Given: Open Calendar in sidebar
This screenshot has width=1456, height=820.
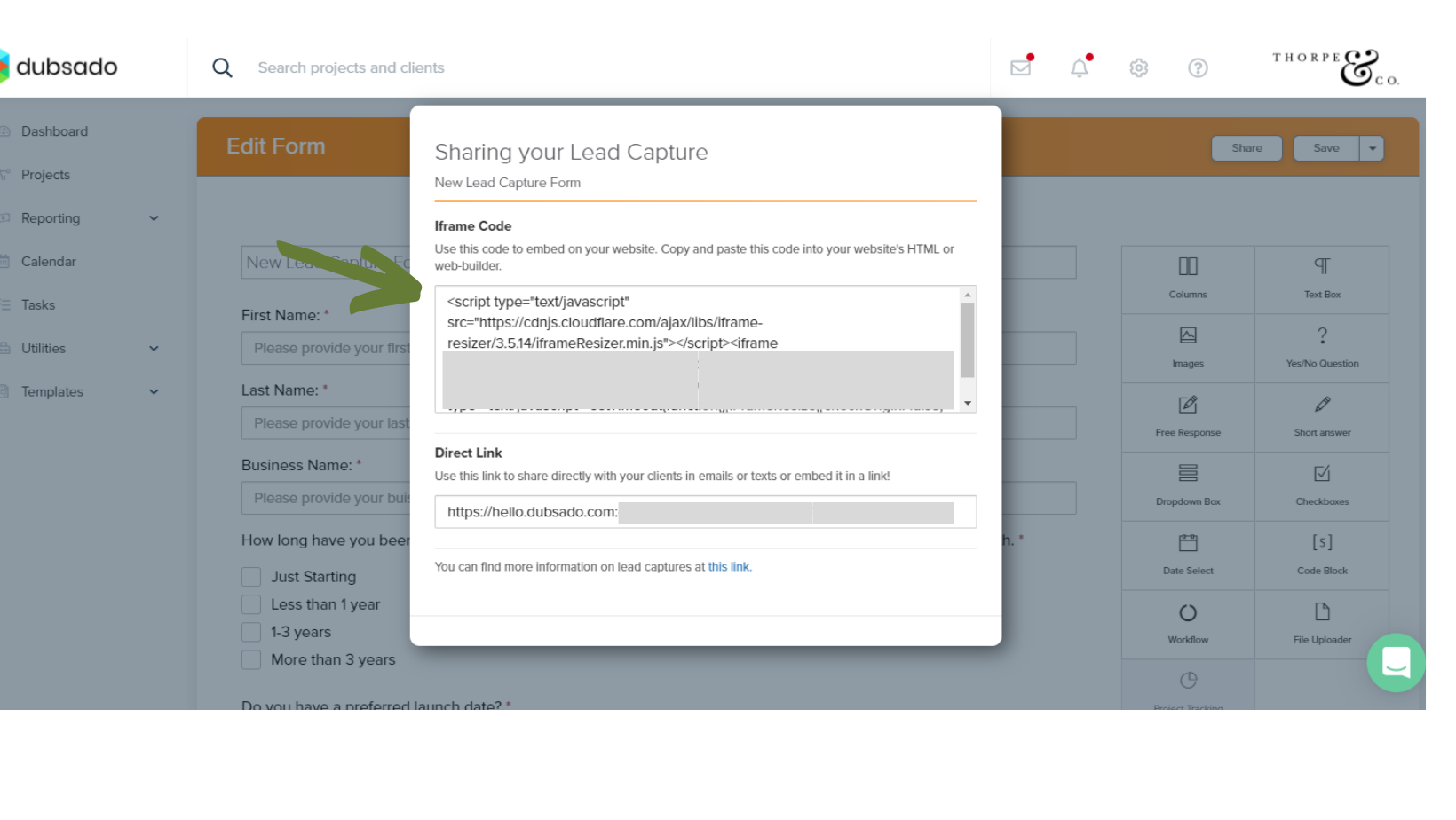Looking at the screenshot, I should click(x=49, y=262).
